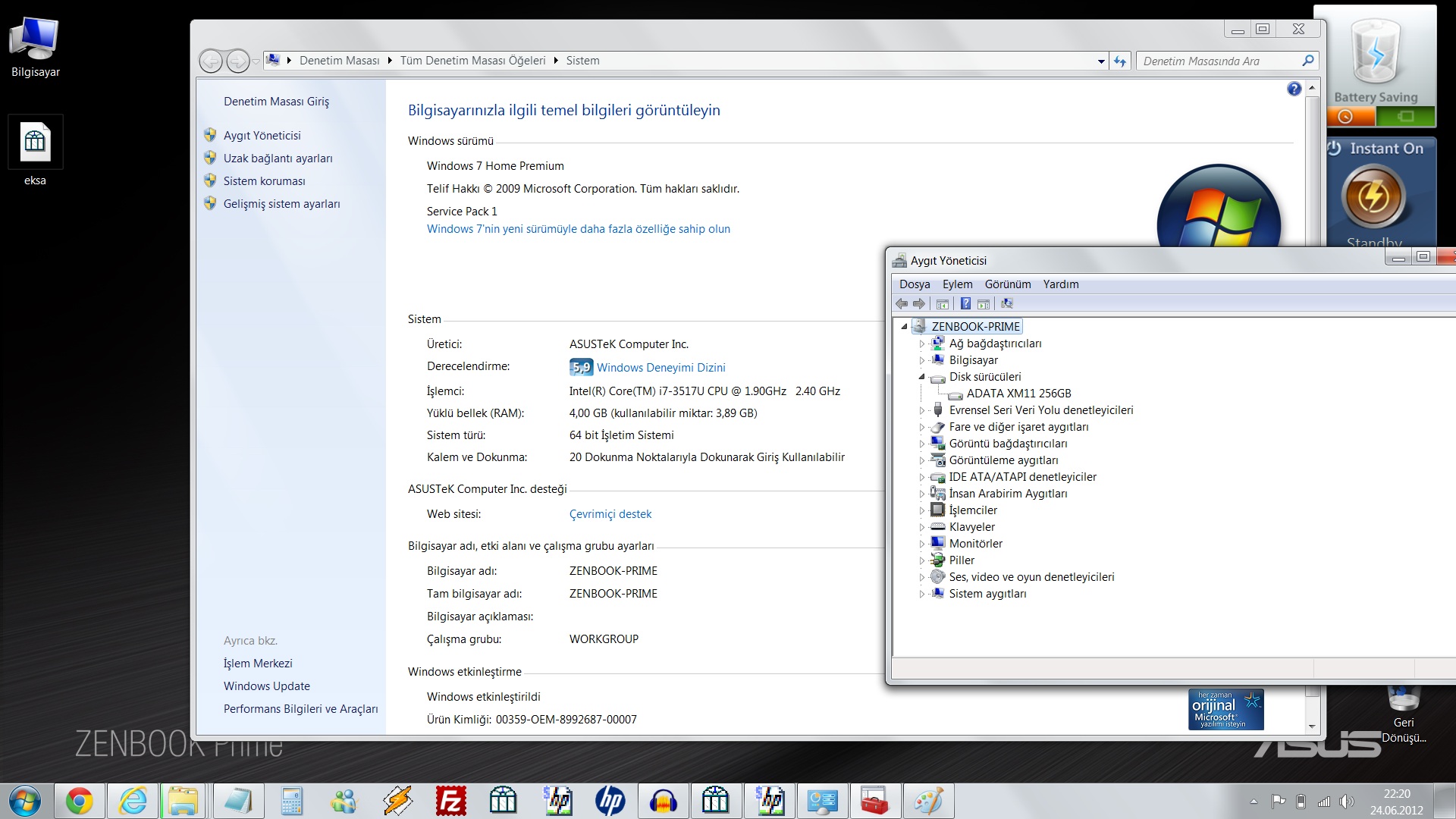
Task: Open red toolbox icon on taskbar
Action: 874,801
